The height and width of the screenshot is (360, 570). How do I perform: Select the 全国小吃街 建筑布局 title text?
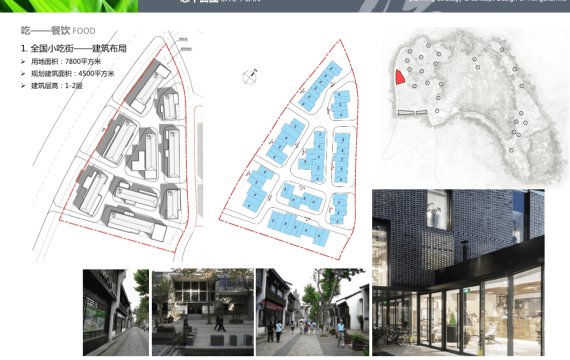coord(74,48)
